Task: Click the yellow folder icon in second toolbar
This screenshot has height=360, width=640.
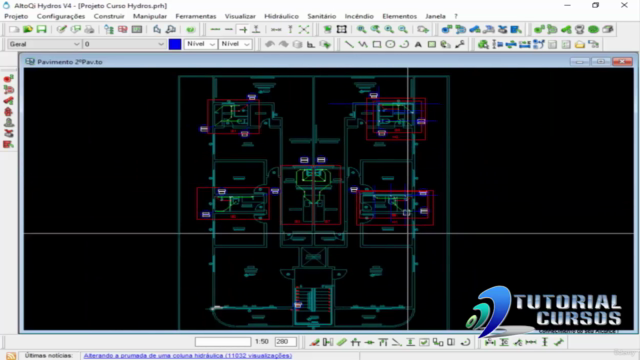Action: tap(580, 44)
